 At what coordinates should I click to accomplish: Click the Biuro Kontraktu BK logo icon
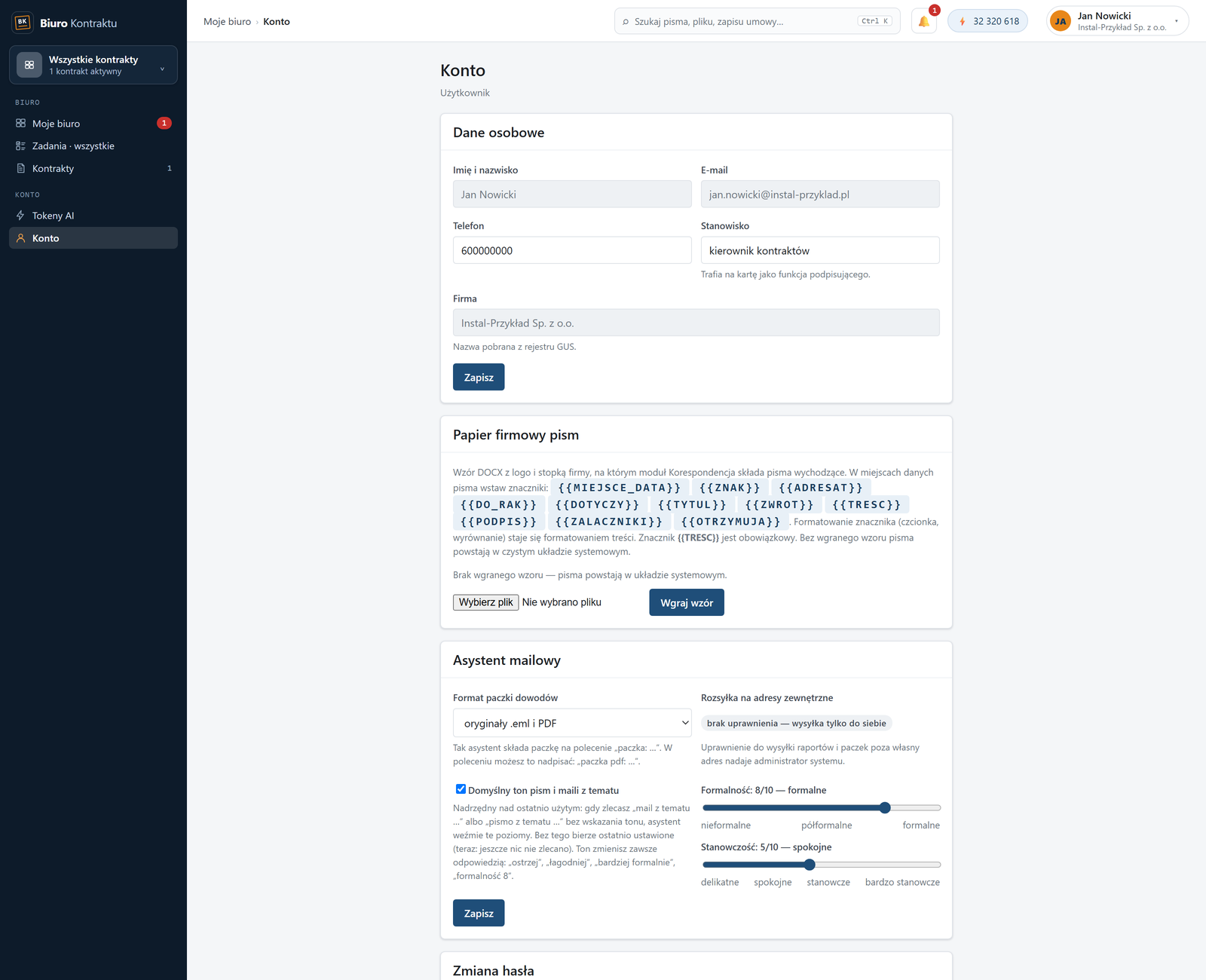pyautogui.click(x=23, y=23)
